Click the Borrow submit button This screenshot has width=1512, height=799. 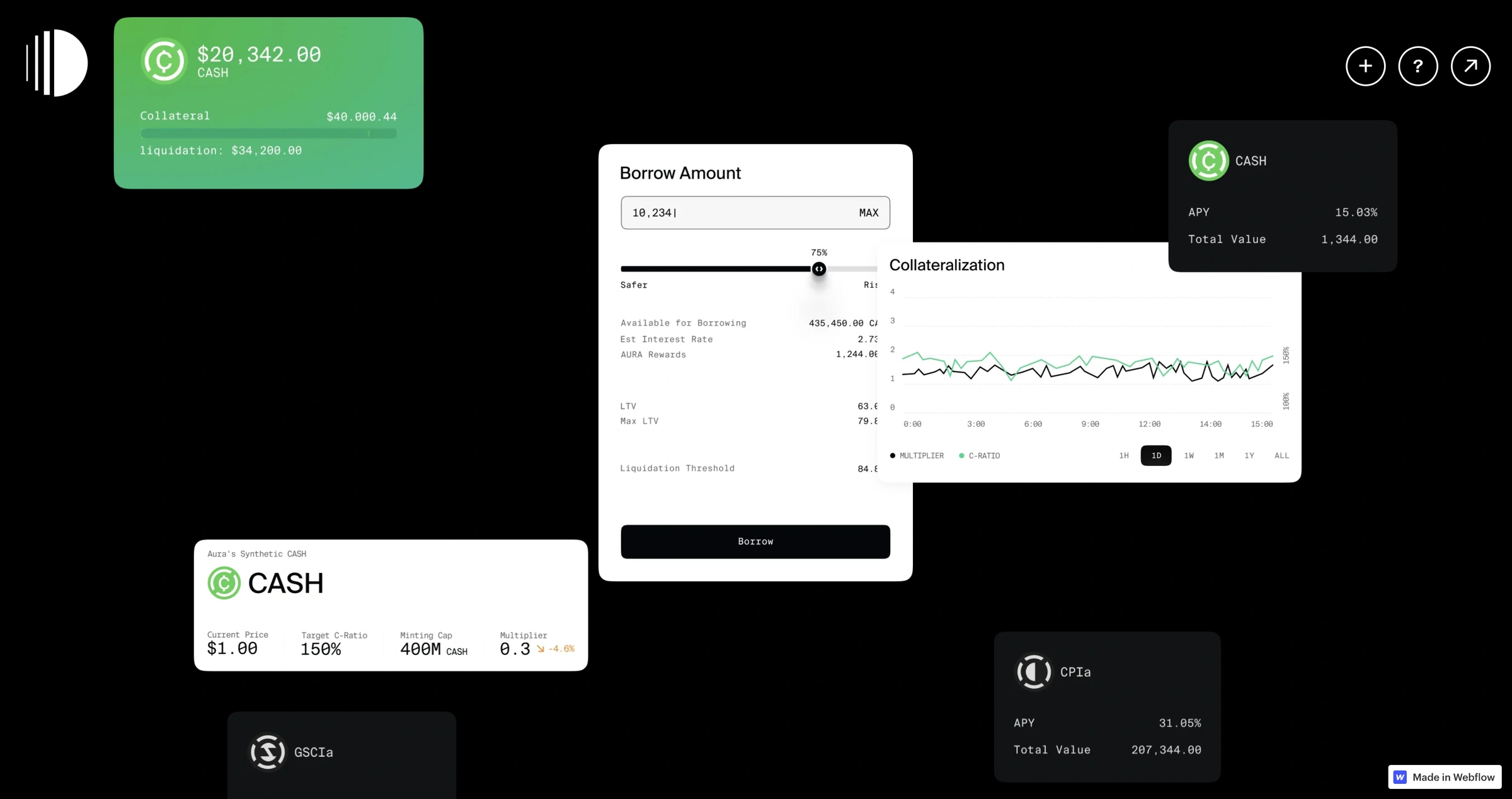pyautogui.click(x=755, y=541)
